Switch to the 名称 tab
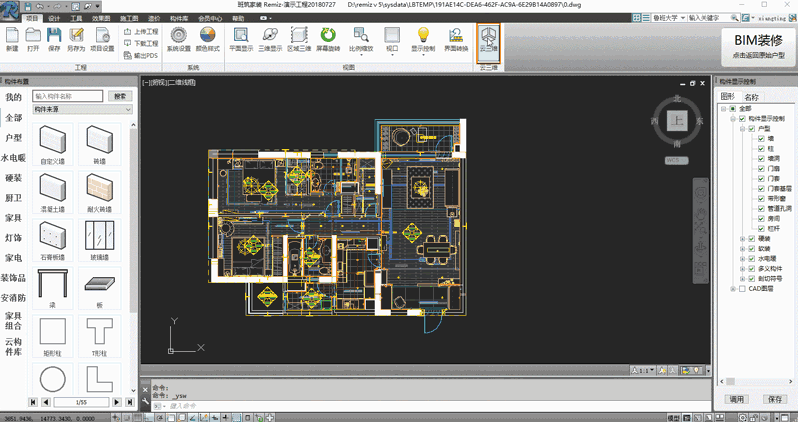The width and height of the screenshot is (798, 422). click(751, 97)
